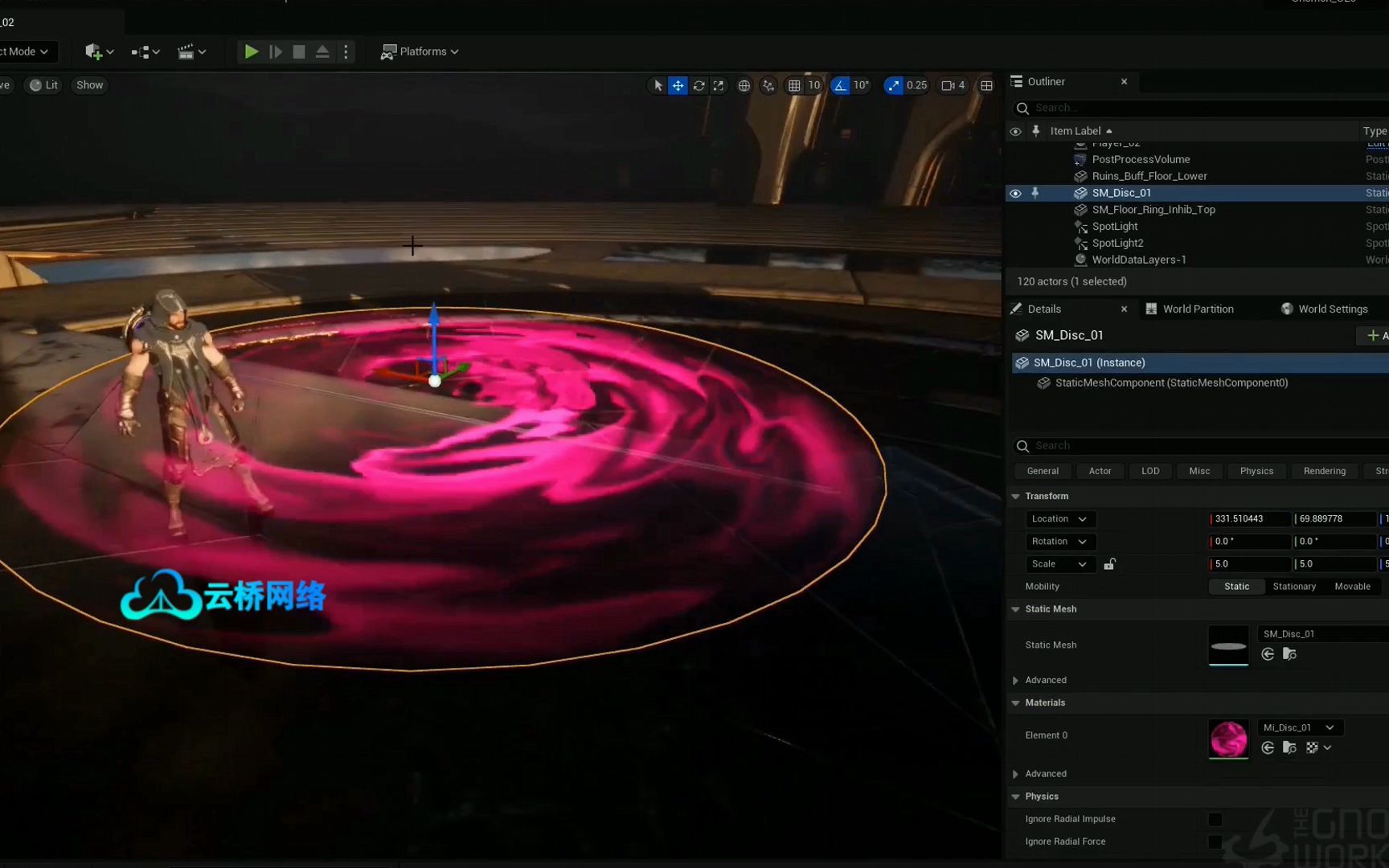
Task: Choose the select objects cursor tool
Action: click(x=658, y=85)
